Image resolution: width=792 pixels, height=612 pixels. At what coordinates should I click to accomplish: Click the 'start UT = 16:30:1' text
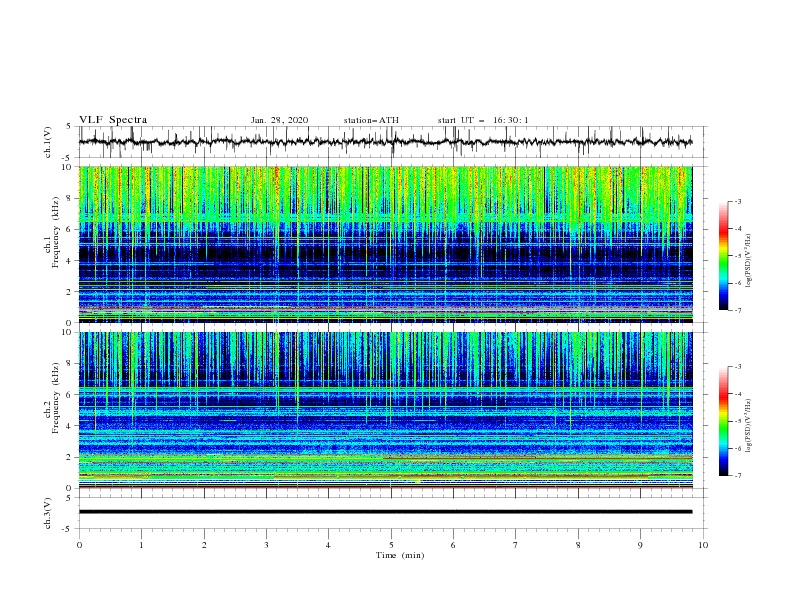tap(483, 120)
